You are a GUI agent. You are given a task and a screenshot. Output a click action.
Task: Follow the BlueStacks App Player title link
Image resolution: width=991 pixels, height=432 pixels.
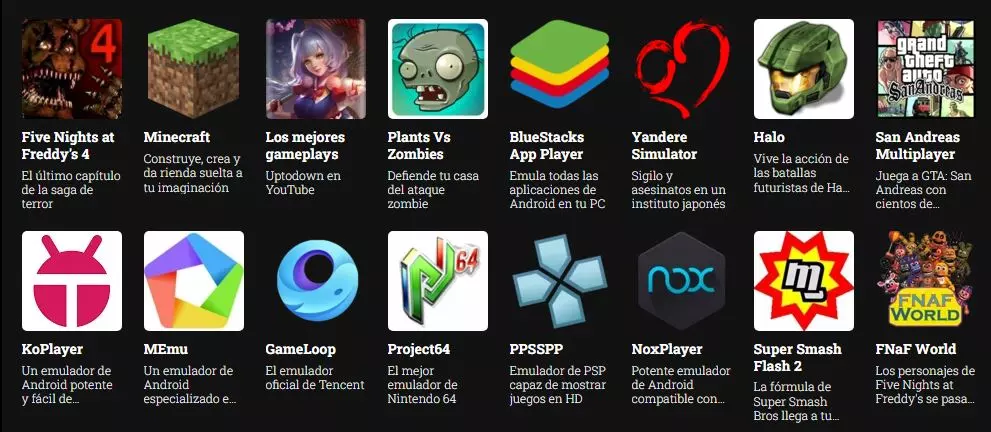(547, 146)
